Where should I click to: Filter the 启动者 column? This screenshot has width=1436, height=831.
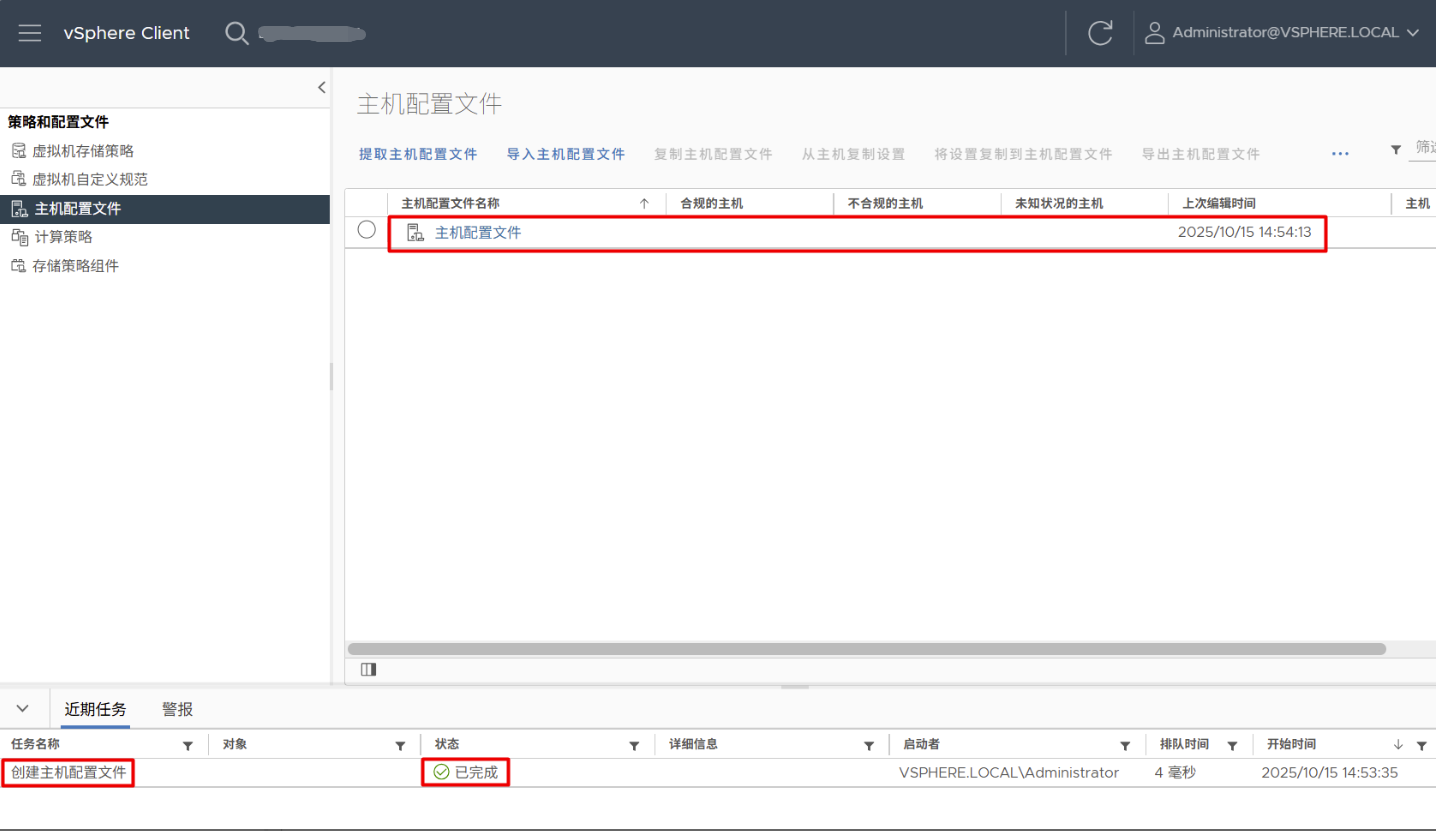click(1125, 746)
